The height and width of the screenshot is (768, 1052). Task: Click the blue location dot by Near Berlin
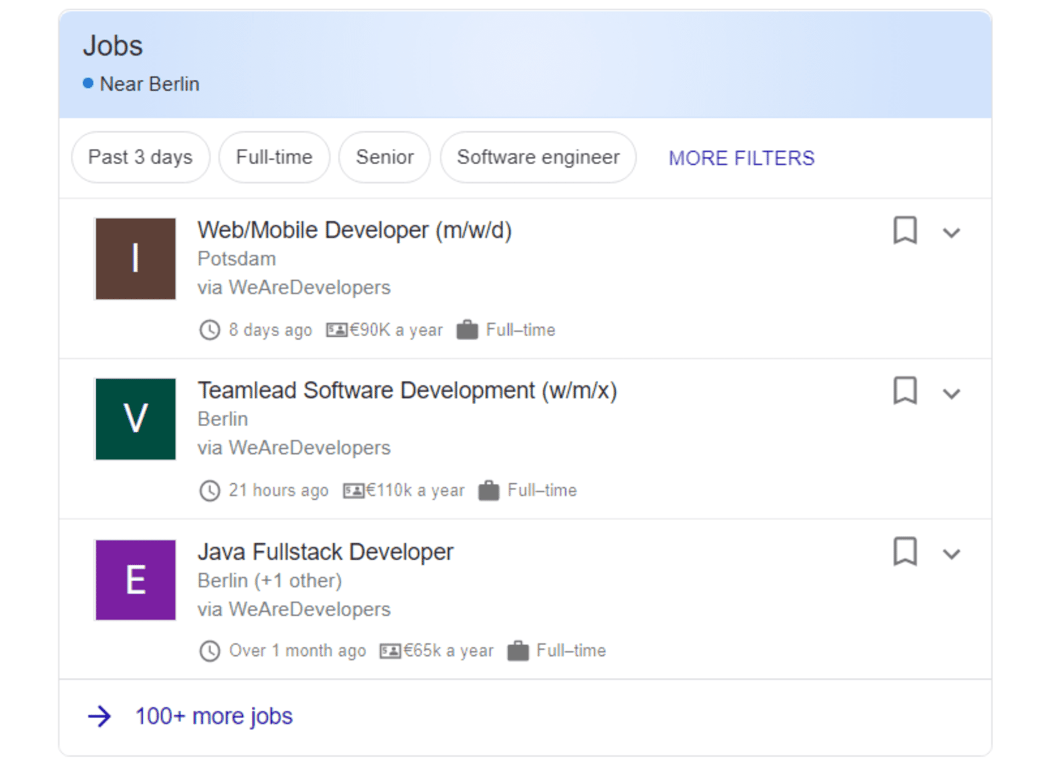click(x=88, y=84)
